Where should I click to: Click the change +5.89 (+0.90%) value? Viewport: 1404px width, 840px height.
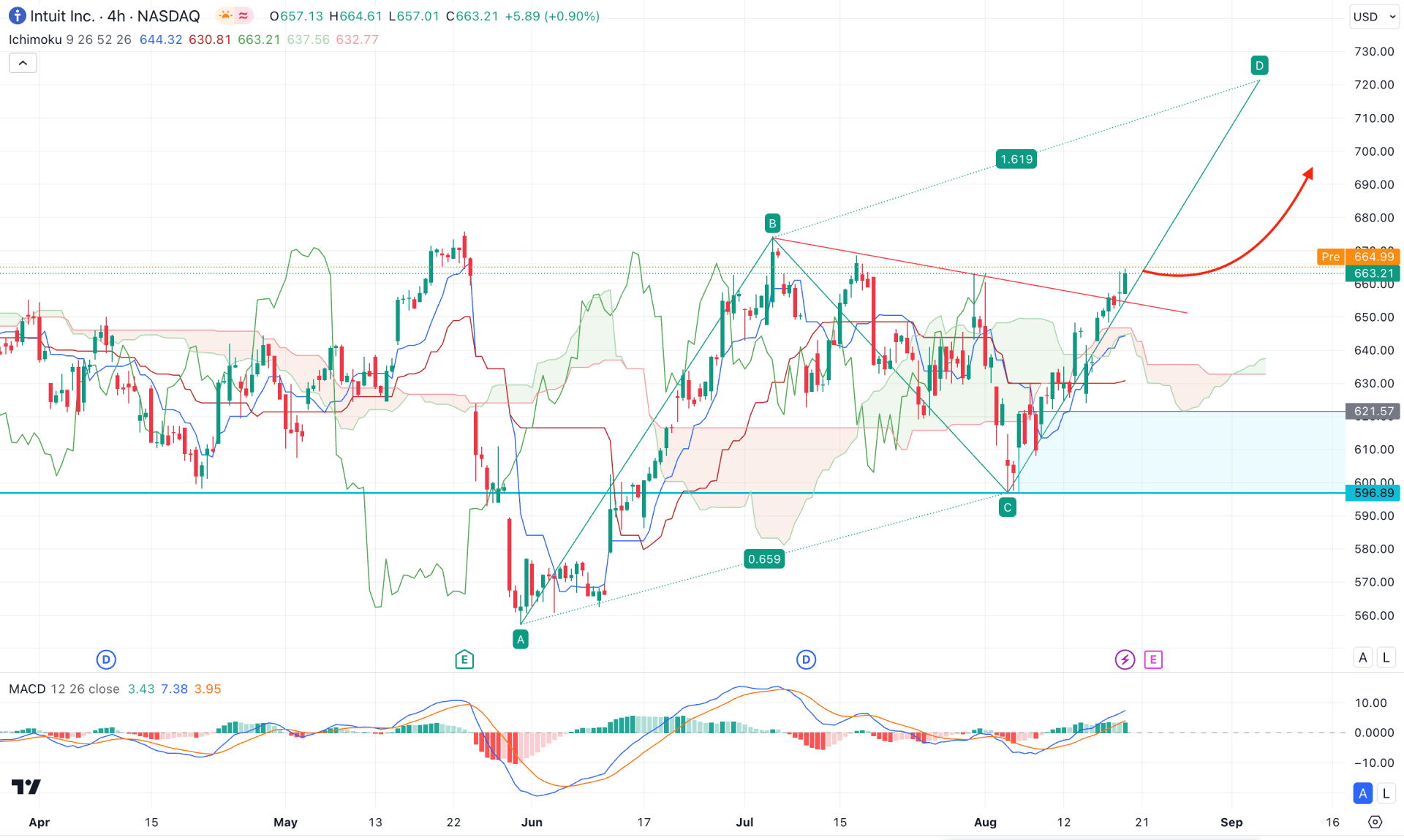click(x=552, y=16)
